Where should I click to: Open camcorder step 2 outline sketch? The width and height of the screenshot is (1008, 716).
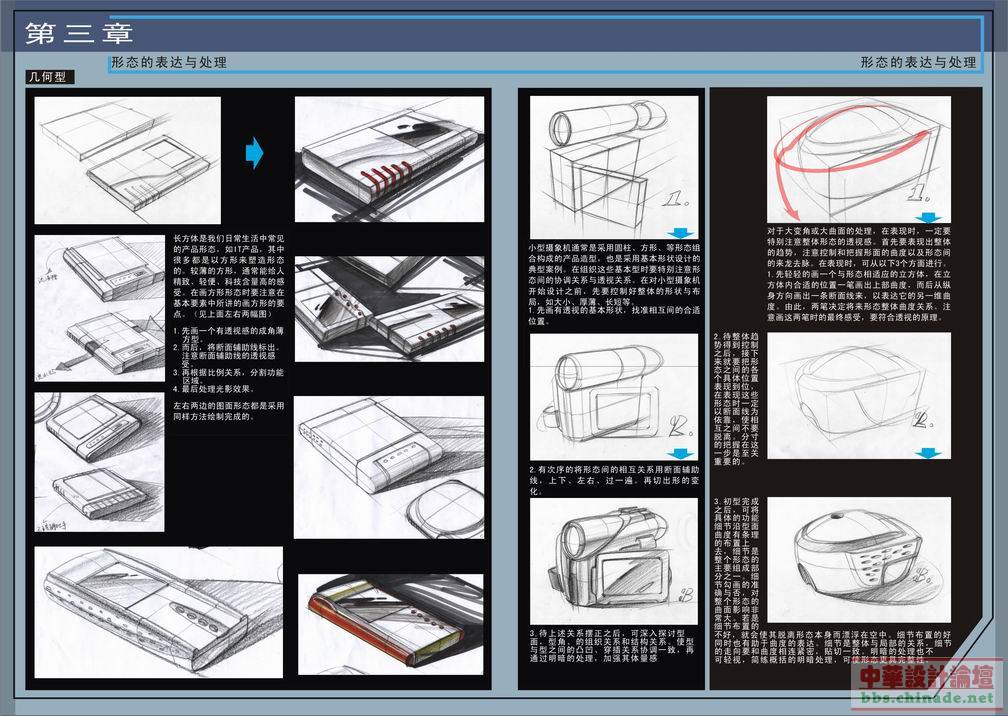(x=614, y=397)
